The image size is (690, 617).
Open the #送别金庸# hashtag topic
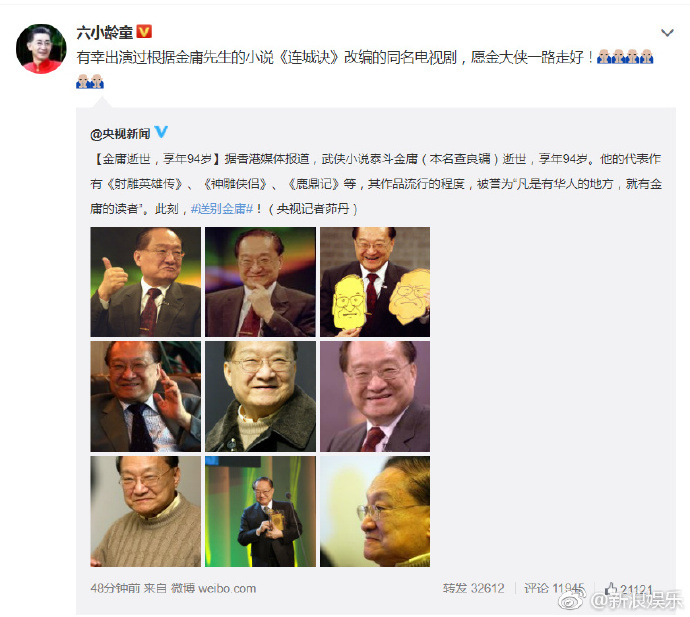tap(222, 209)
